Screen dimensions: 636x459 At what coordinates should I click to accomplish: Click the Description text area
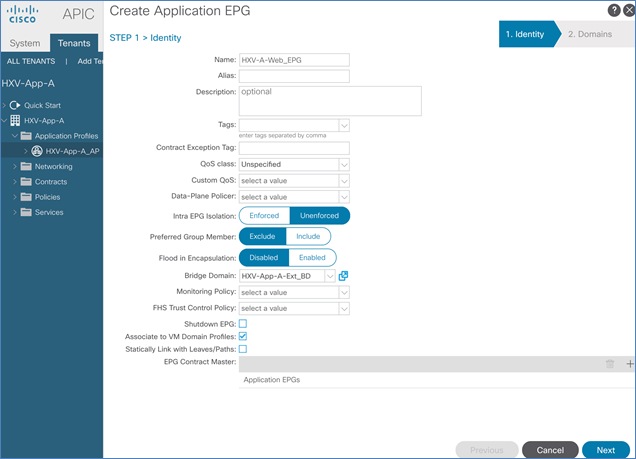pos(330,101)
